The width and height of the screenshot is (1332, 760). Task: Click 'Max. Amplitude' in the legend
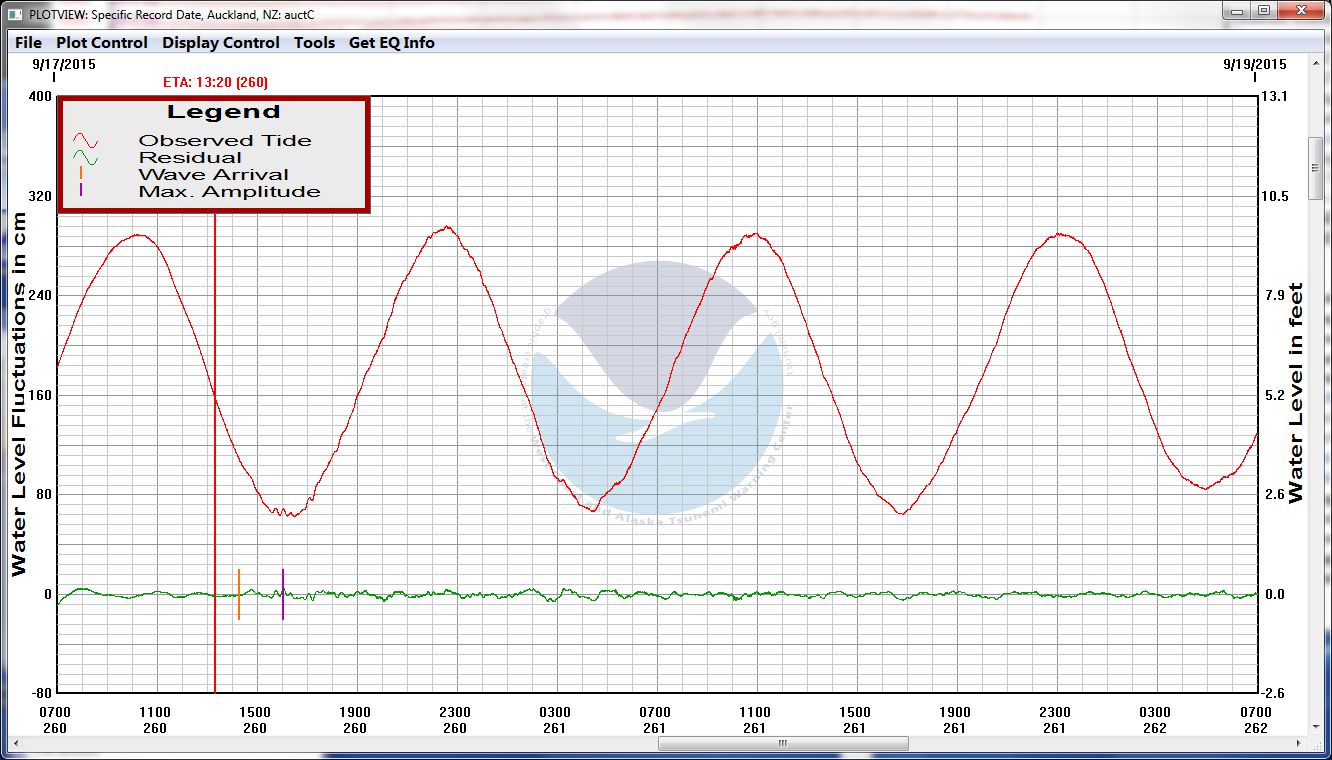(229, 192)
